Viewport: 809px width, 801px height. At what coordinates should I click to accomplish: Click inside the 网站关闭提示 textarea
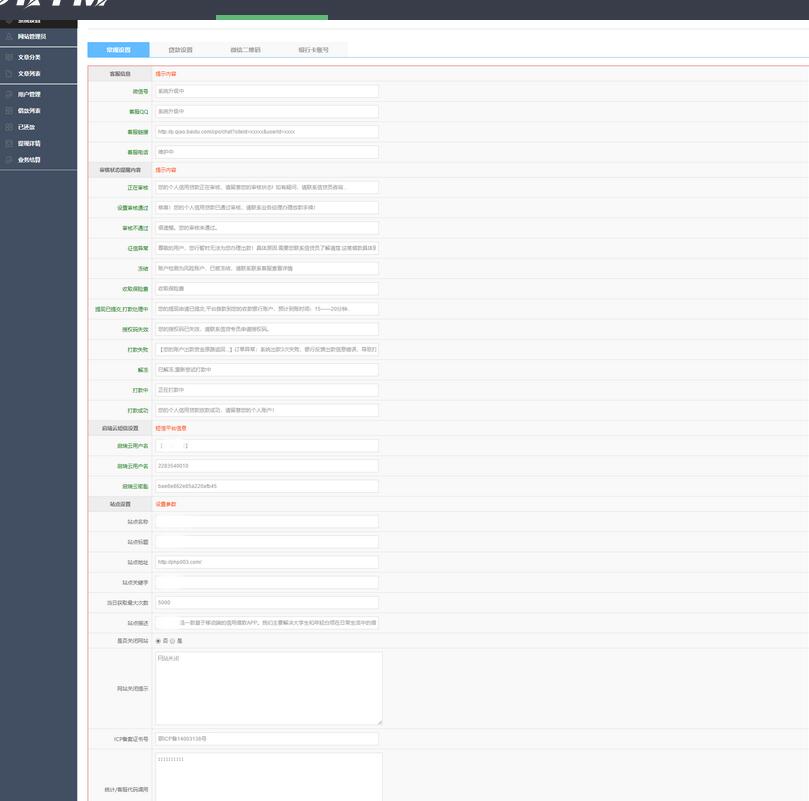(x=268, y=688)
